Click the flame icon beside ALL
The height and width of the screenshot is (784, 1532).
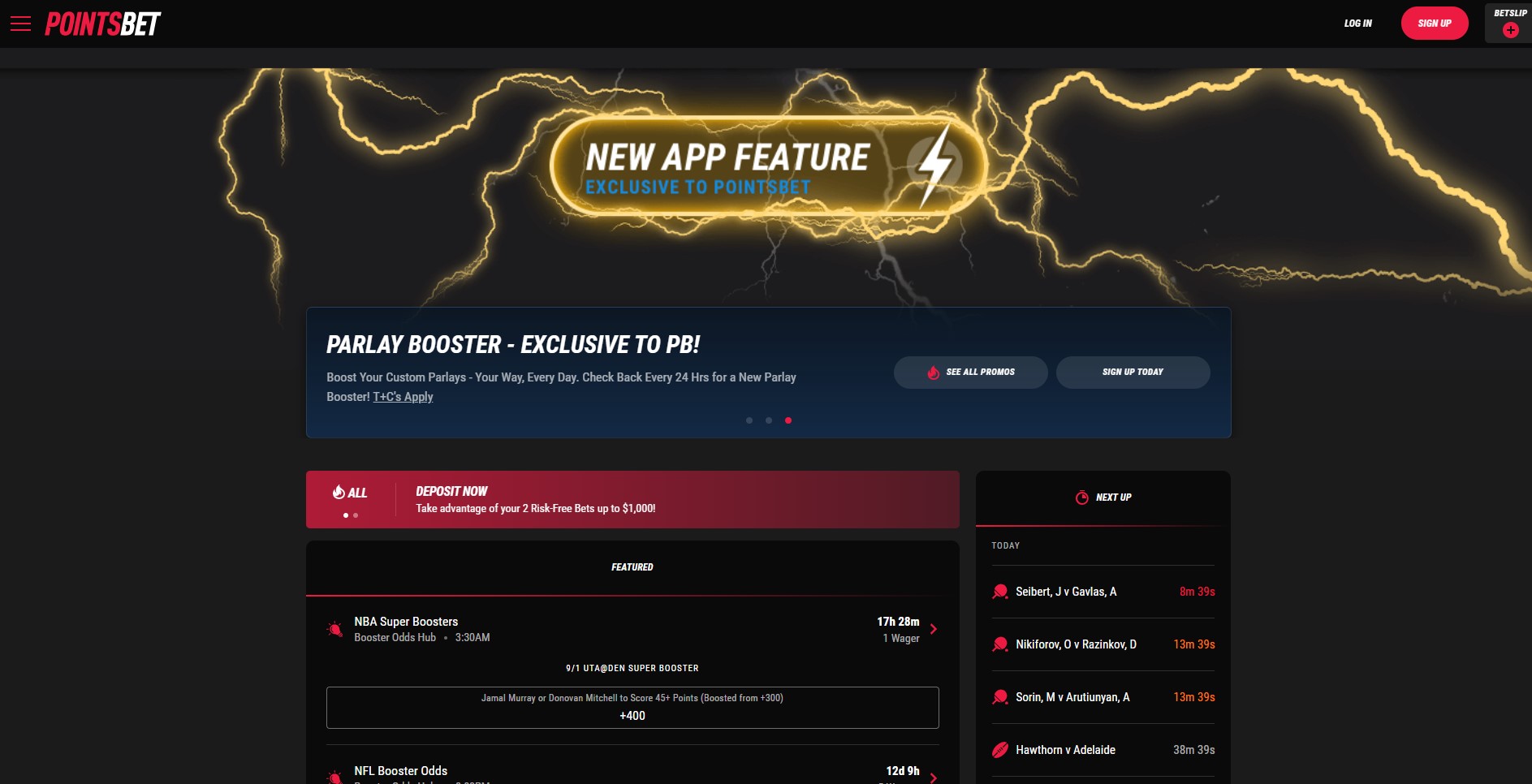339,492
